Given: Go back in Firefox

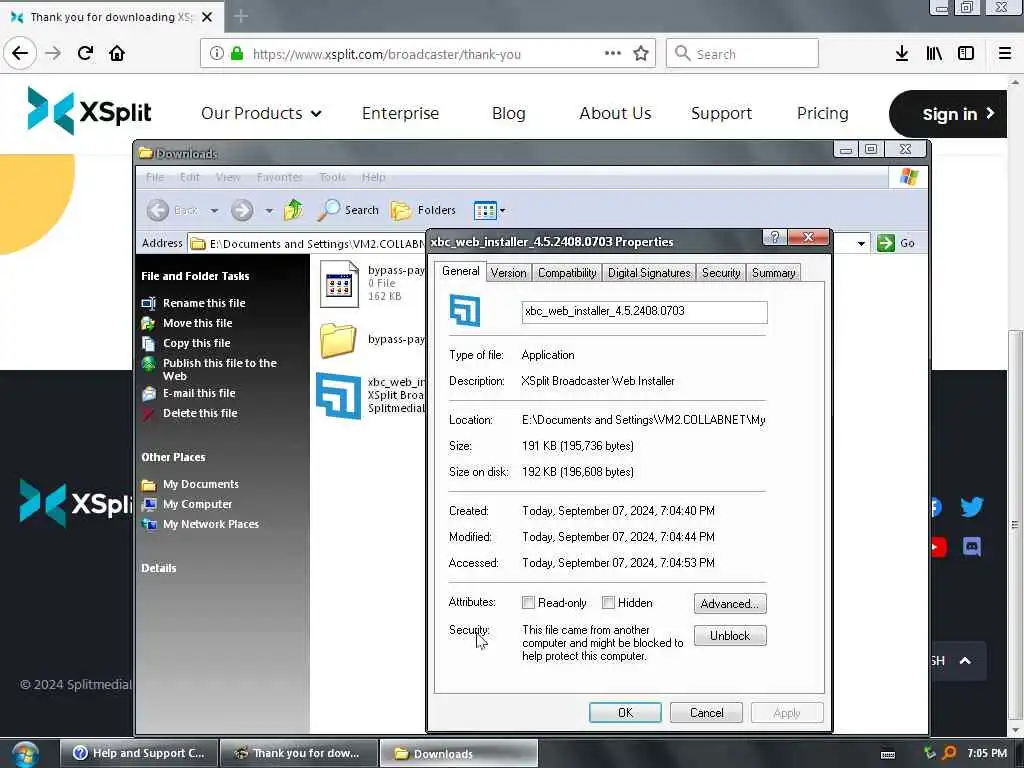Looking at the screenshot, I should click(x=20, y=54).
